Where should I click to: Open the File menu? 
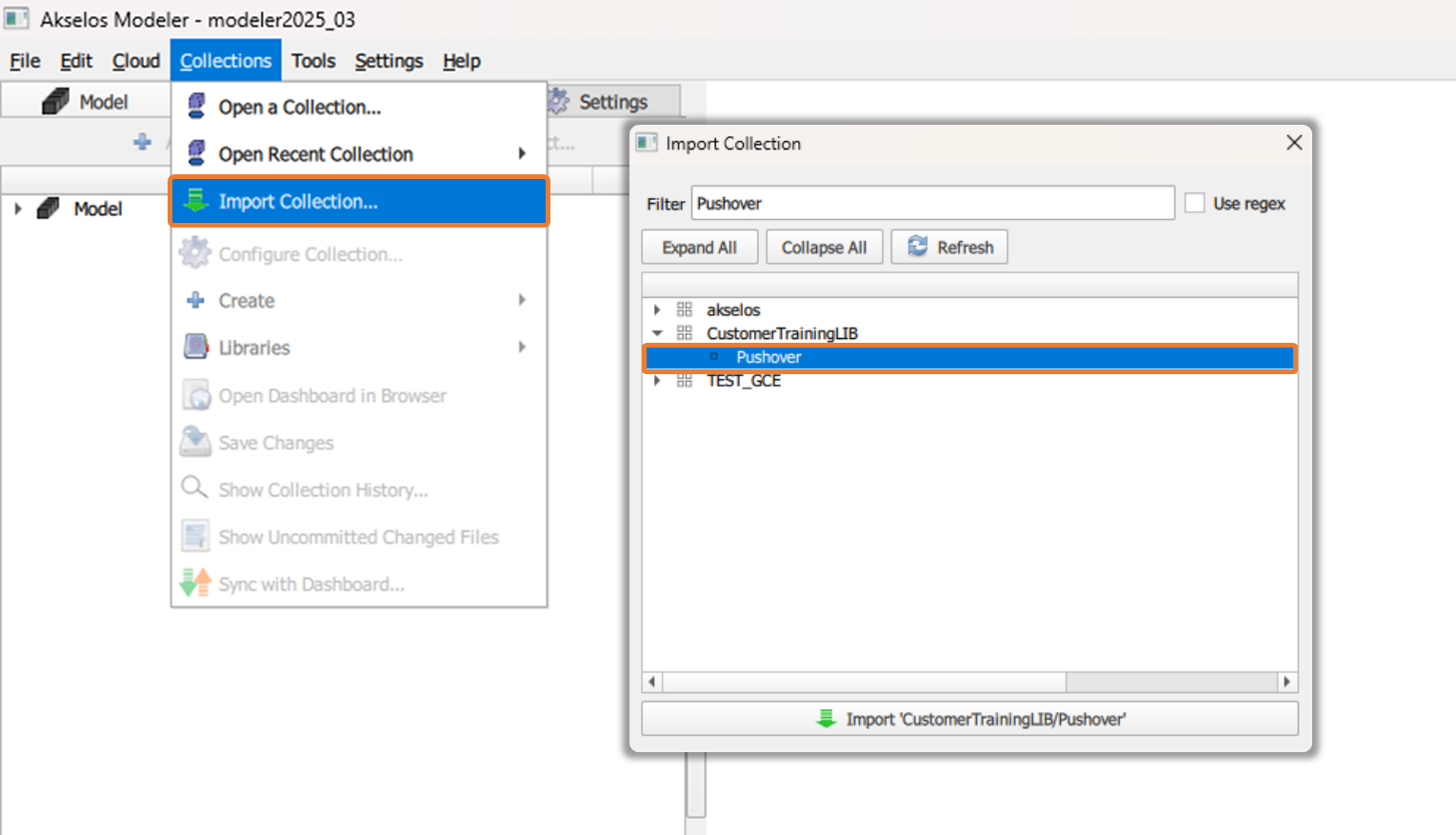25,61
